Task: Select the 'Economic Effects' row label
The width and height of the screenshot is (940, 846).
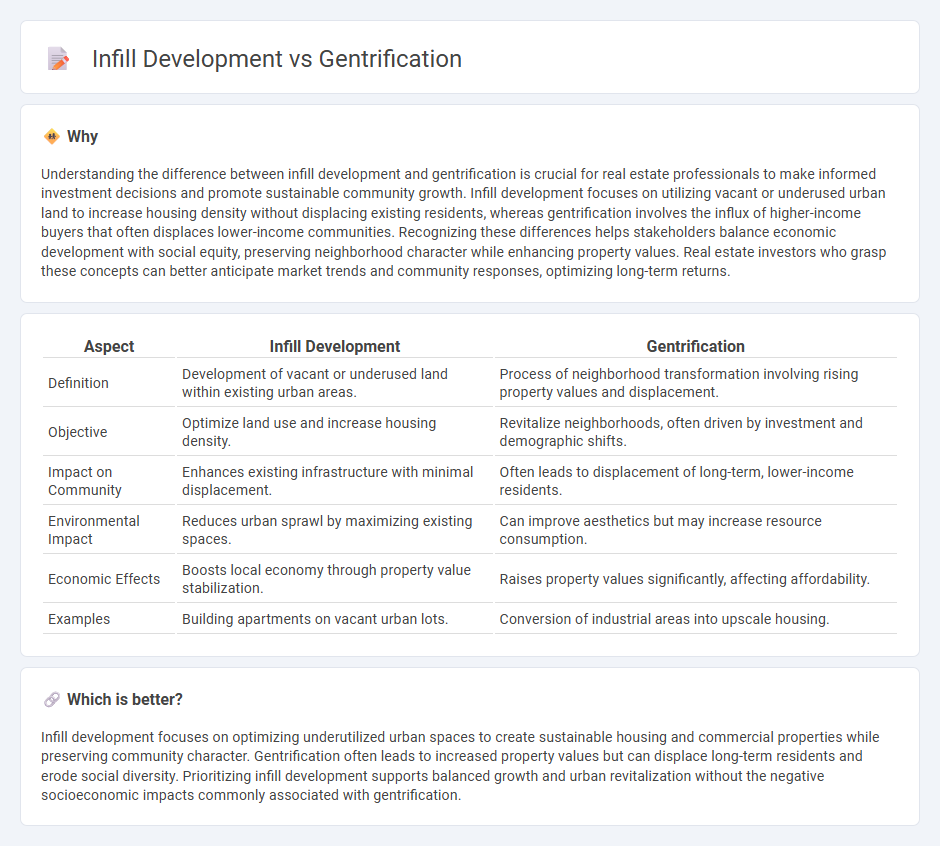Action: [x=104, y=579]
